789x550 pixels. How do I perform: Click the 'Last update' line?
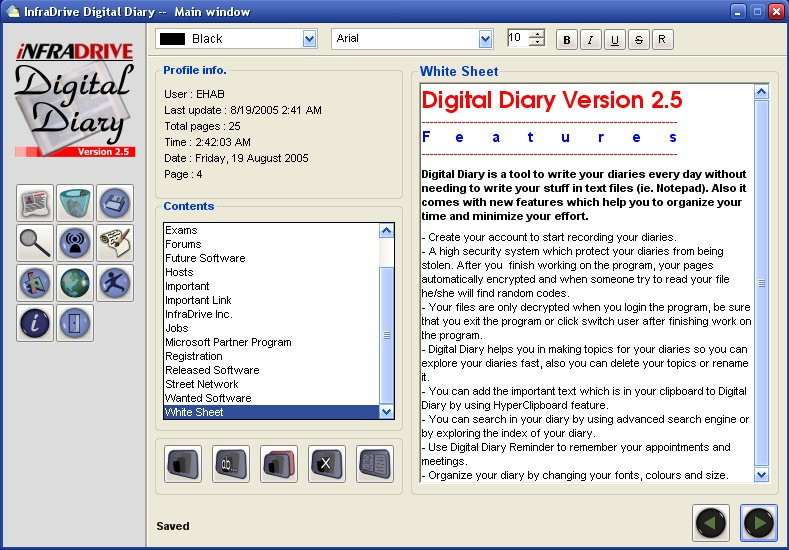point(243,110)
